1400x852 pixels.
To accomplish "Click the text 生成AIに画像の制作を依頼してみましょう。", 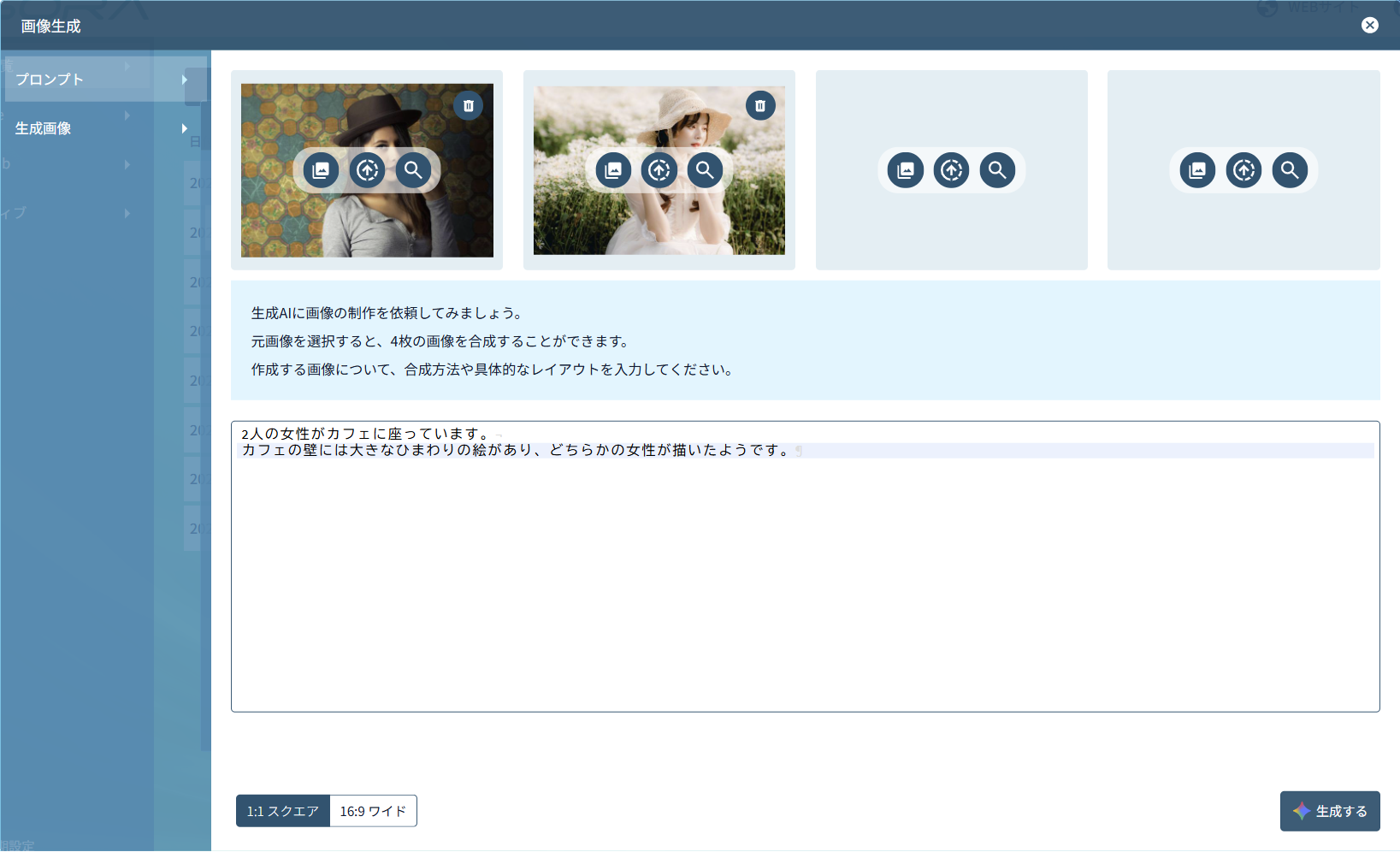I will pyautogui.click(x=387, y=313).
